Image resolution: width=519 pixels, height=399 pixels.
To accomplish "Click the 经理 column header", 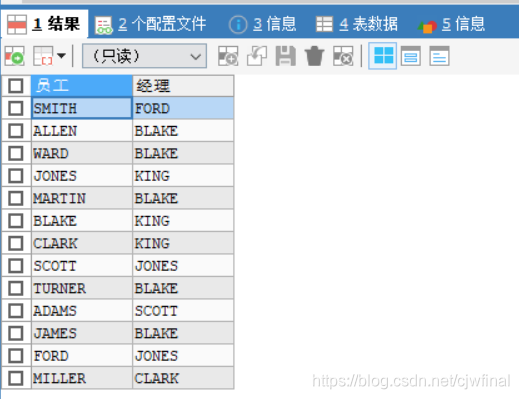I will click(183, 86).
